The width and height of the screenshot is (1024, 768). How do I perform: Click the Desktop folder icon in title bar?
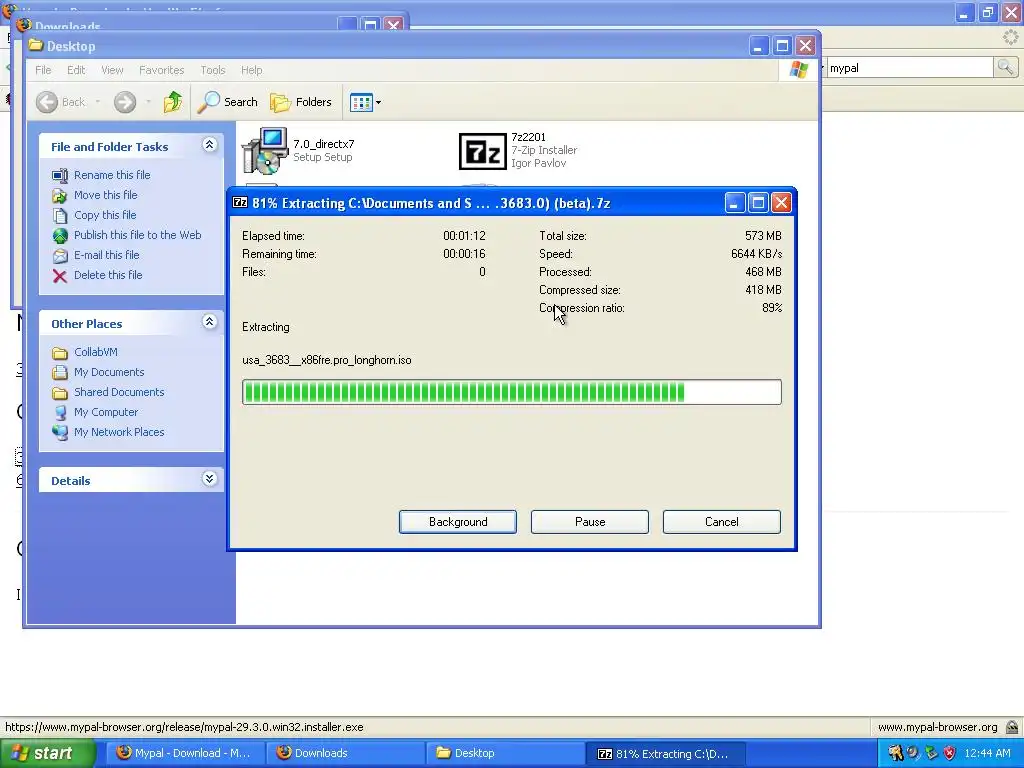[x=36, y=45]
